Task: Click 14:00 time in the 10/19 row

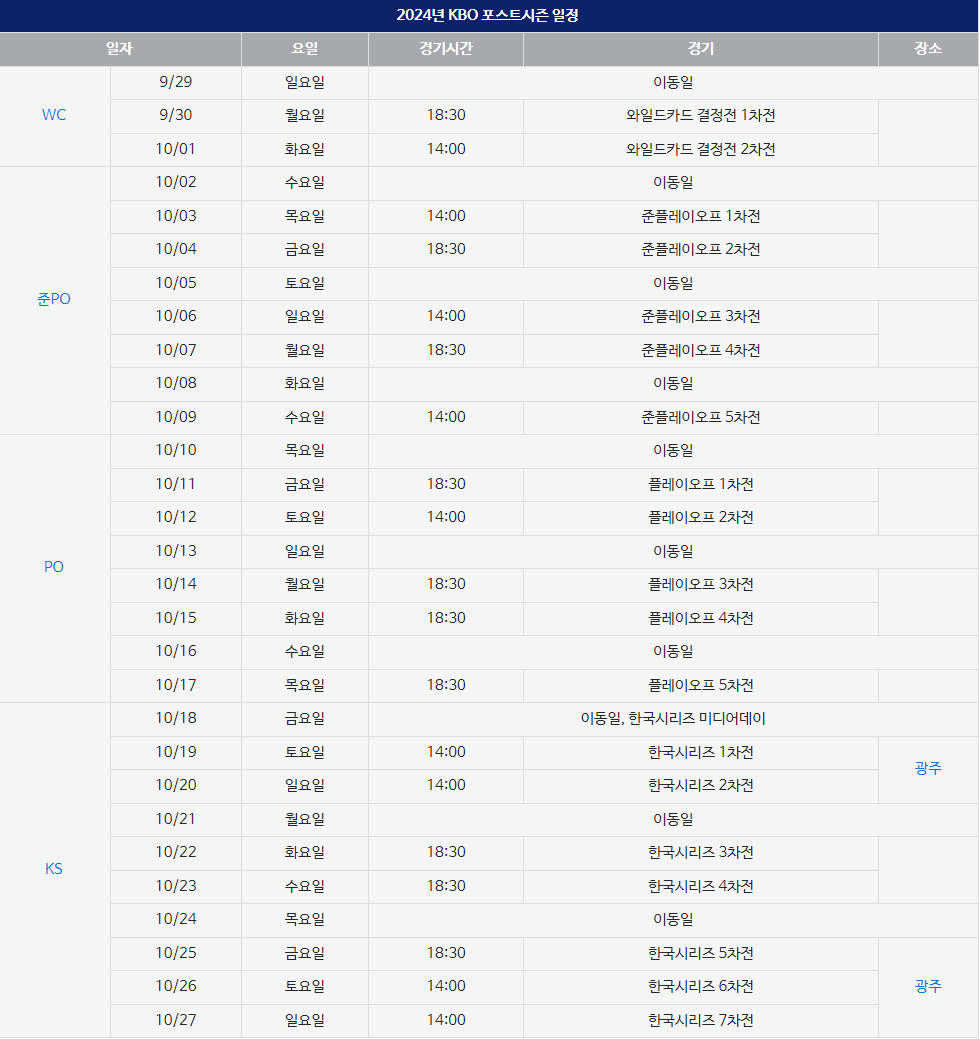Action: point(446,753)
